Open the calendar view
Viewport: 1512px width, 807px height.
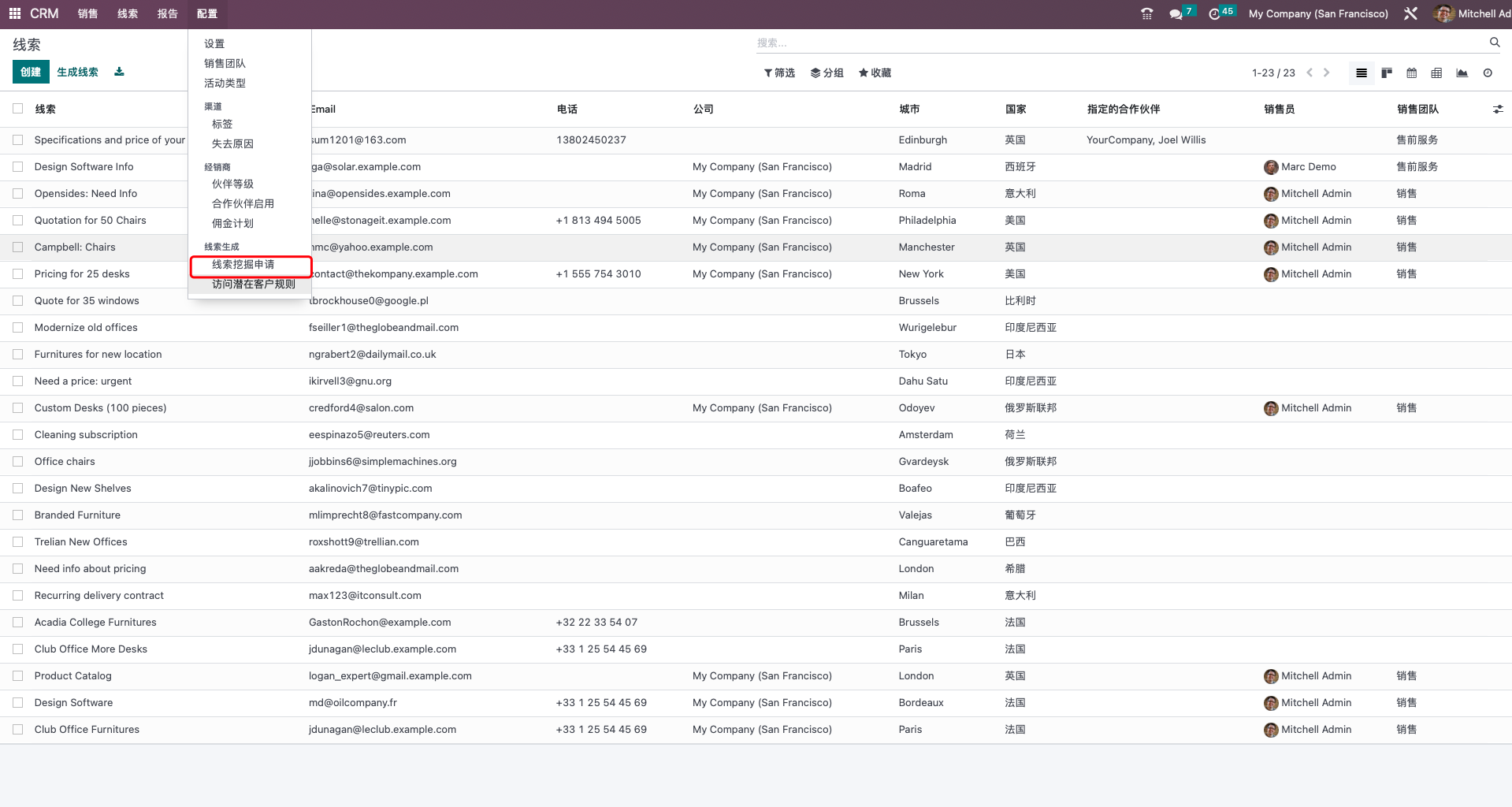pos(1411,73)
